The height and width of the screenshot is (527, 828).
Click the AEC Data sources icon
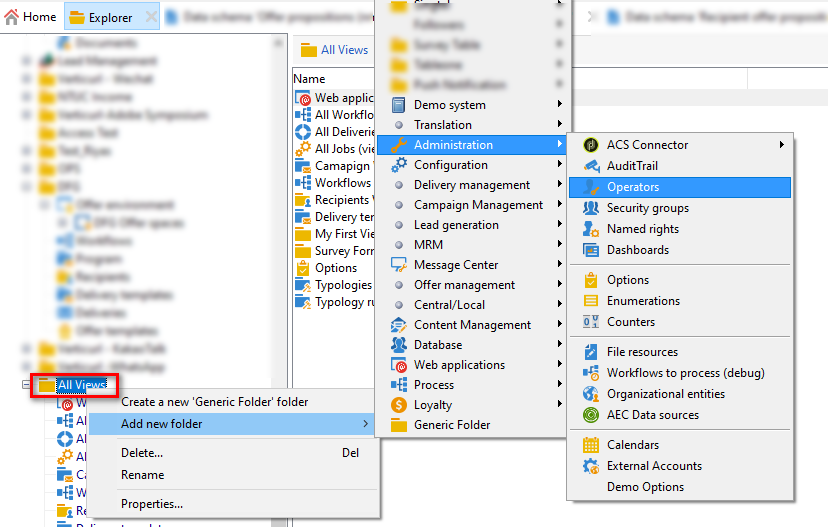click(590, 415)
